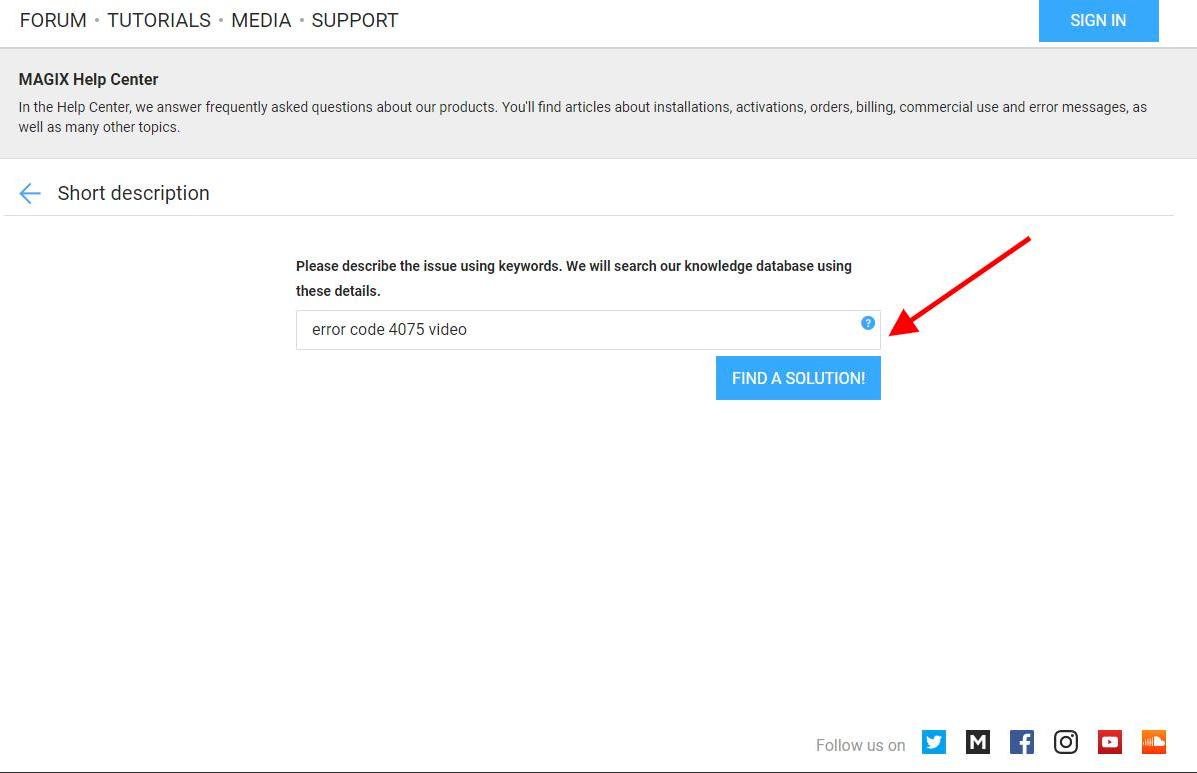Click the 'Please describe the issue' instruction text

click(574, 279)
